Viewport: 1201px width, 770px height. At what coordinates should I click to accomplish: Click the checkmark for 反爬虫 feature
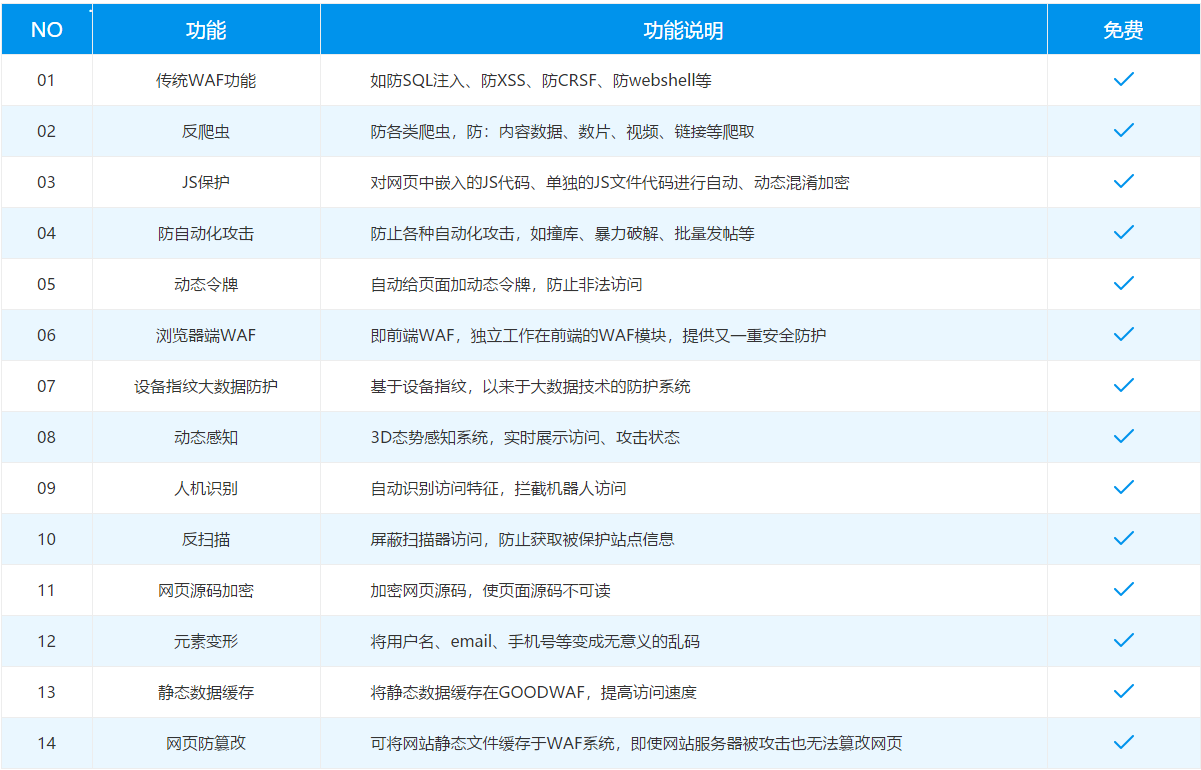pyautogui.click(x=1123, y=130)
